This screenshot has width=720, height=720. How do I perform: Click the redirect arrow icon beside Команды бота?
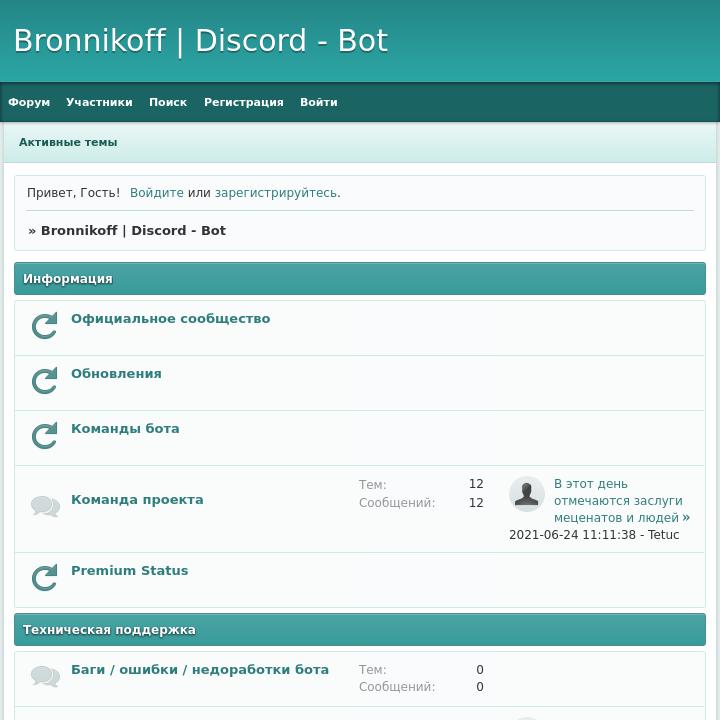pos(45,435)
